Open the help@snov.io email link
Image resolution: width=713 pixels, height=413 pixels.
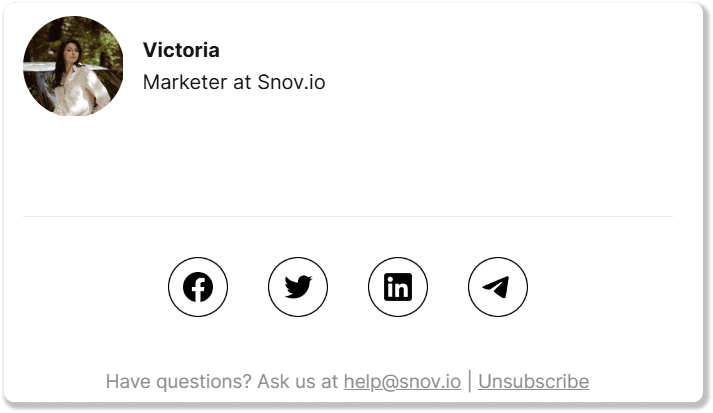[x=402, y=381]
